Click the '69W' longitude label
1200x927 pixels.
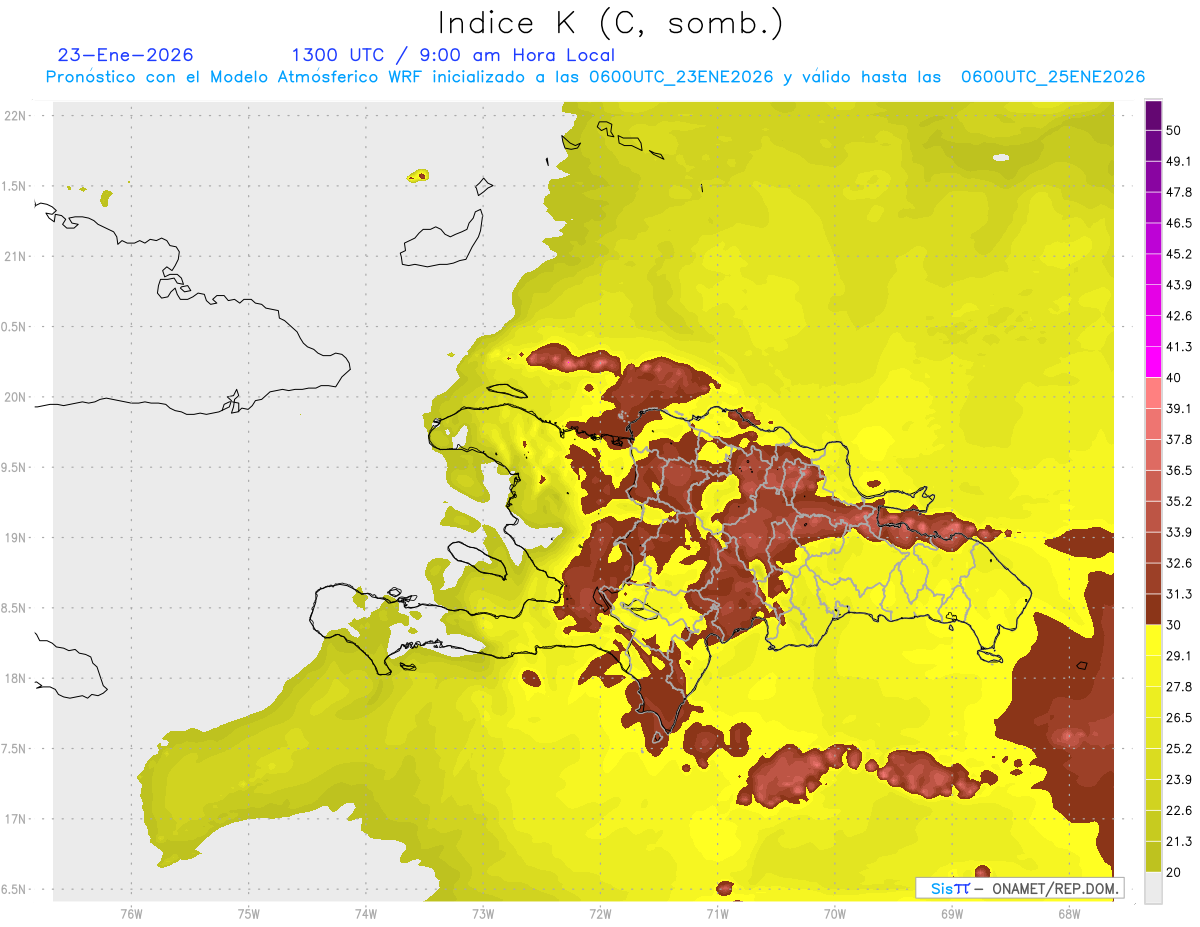click(x=951, y=913)
